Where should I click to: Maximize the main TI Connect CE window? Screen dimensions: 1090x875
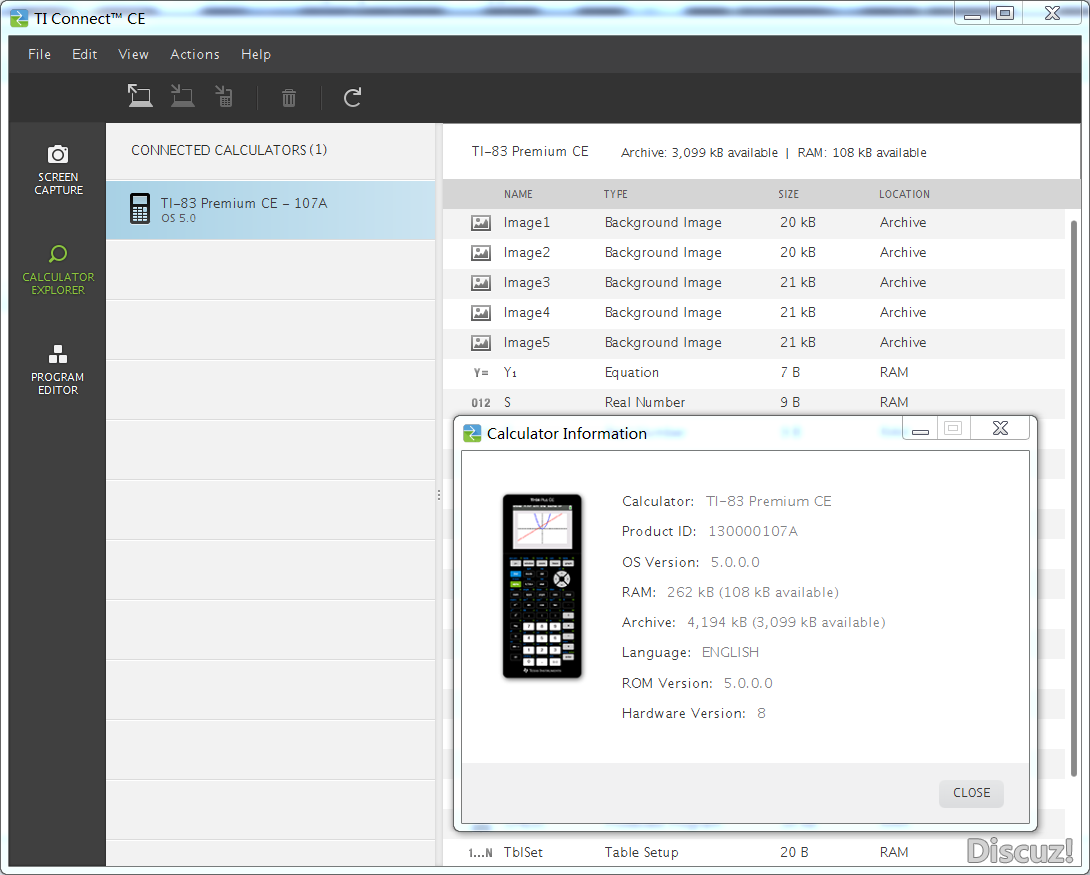pos(1004,13)
